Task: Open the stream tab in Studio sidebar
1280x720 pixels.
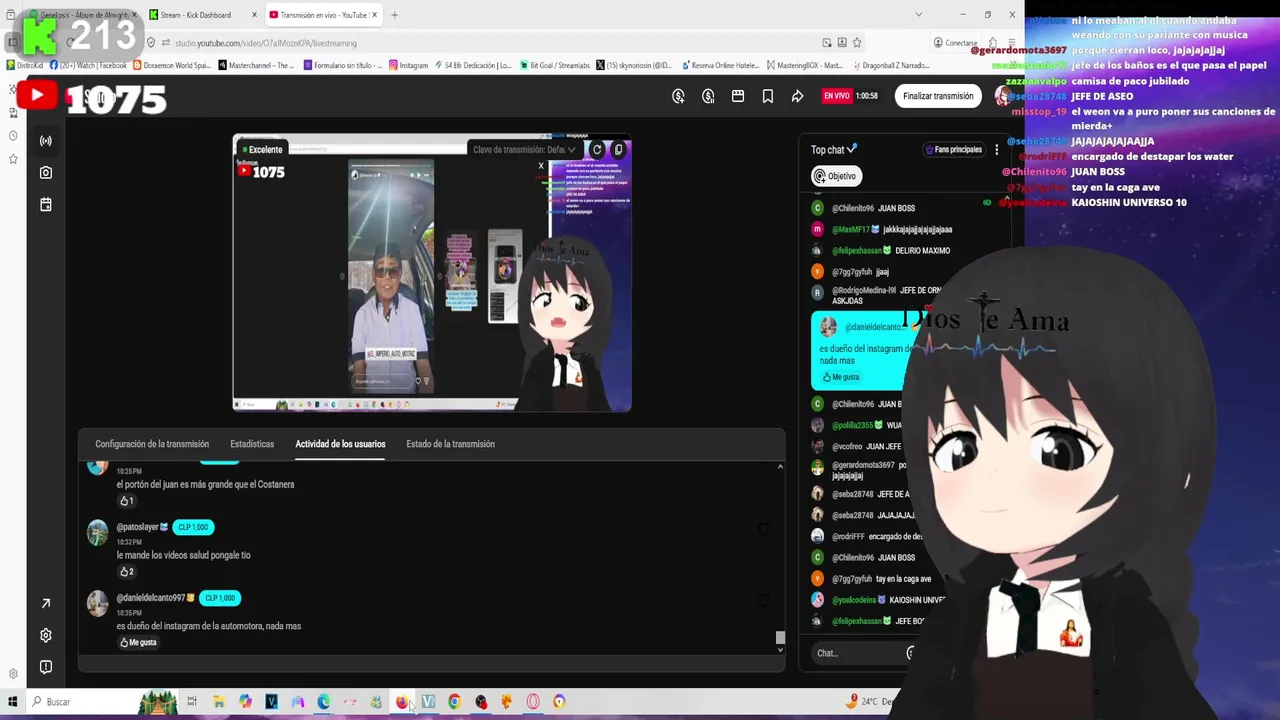Action: tap(45, 141)
